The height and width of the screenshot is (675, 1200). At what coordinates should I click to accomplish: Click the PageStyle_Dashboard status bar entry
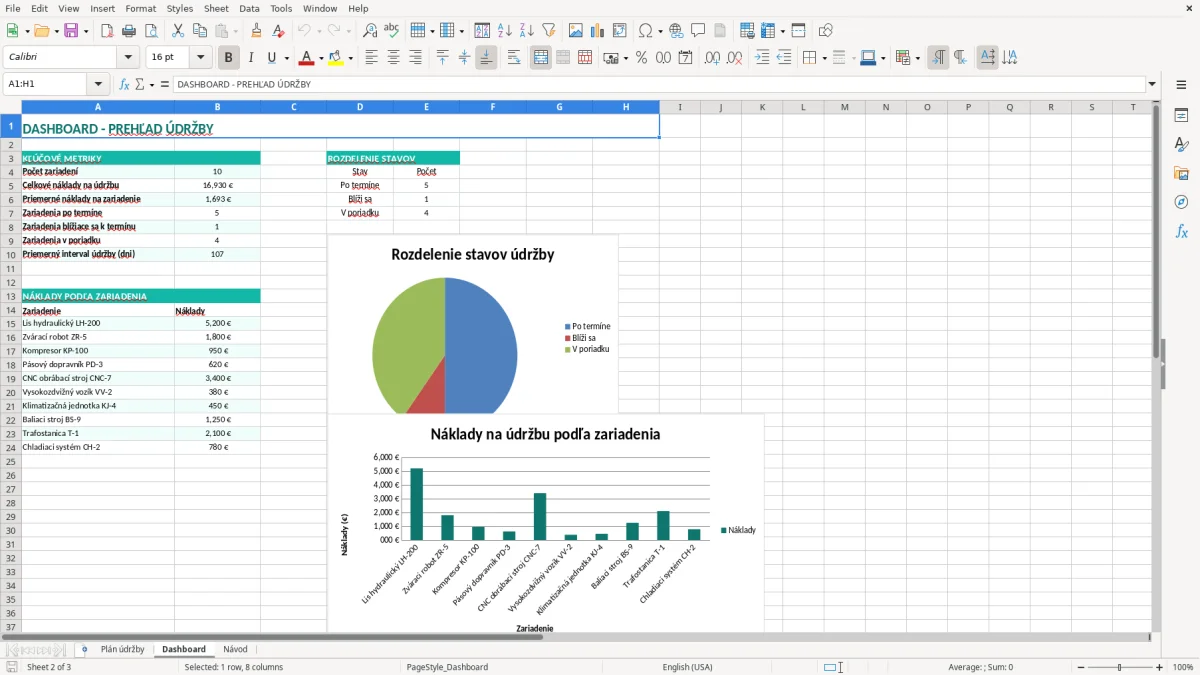tap(447, 667)
